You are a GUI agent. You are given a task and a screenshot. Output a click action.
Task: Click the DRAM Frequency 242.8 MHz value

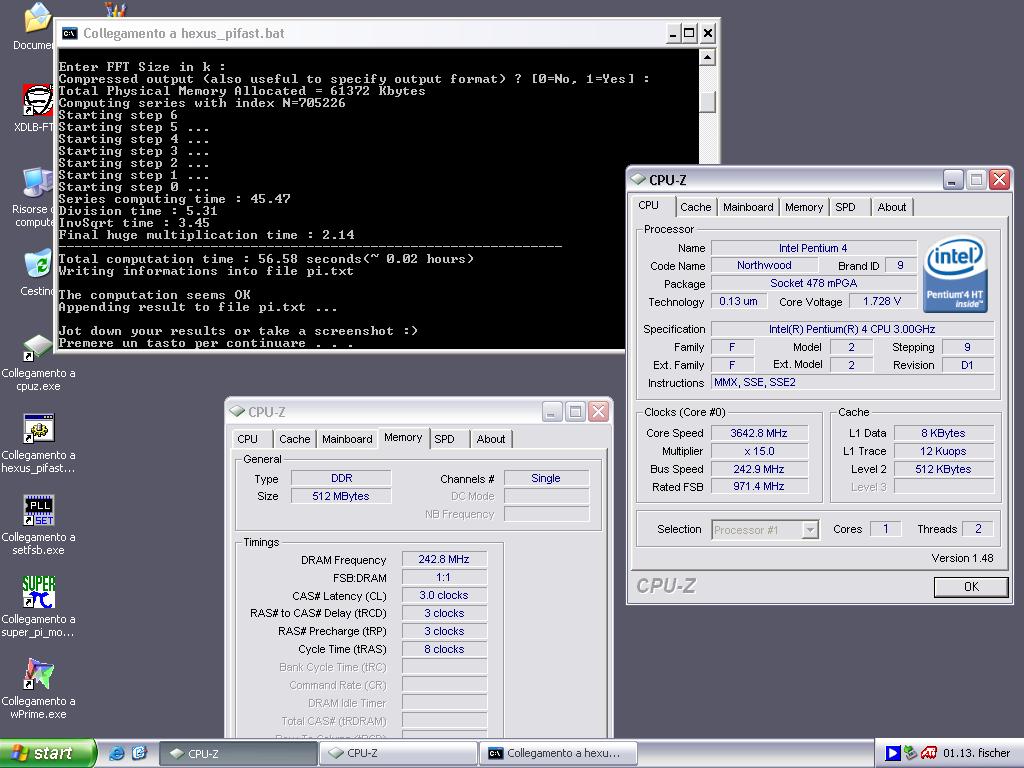pos(444,559)
